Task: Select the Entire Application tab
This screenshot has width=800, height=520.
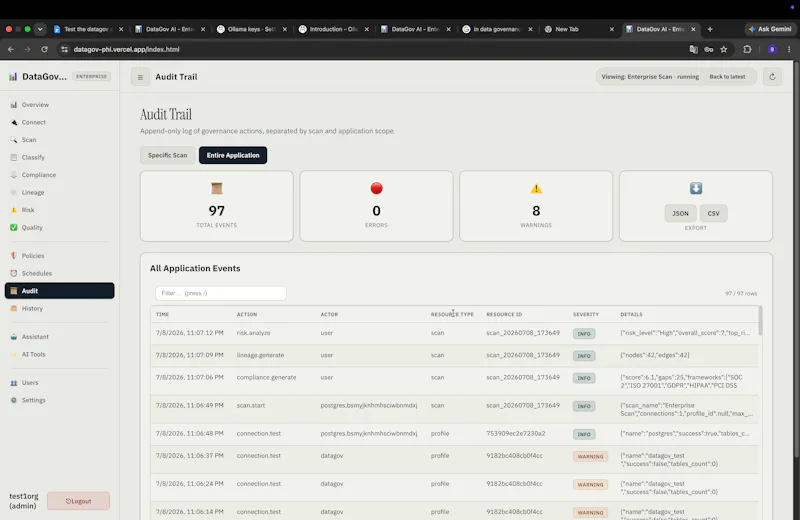Action: tap(233, 155)
